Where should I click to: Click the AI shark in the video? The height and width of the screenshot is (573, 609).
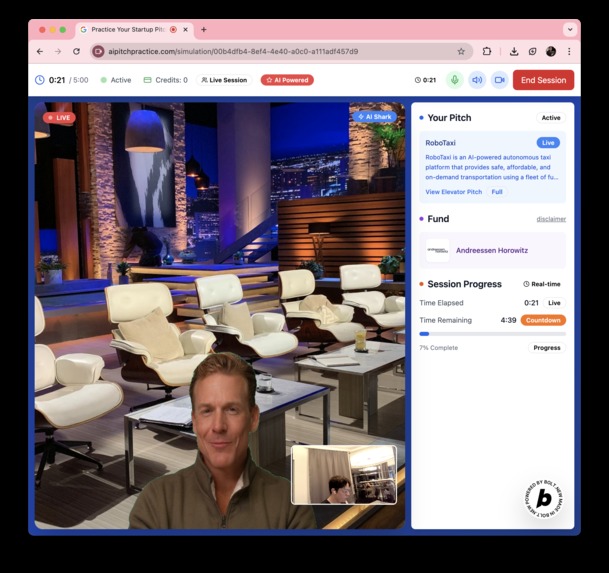(x=223, y=441)
